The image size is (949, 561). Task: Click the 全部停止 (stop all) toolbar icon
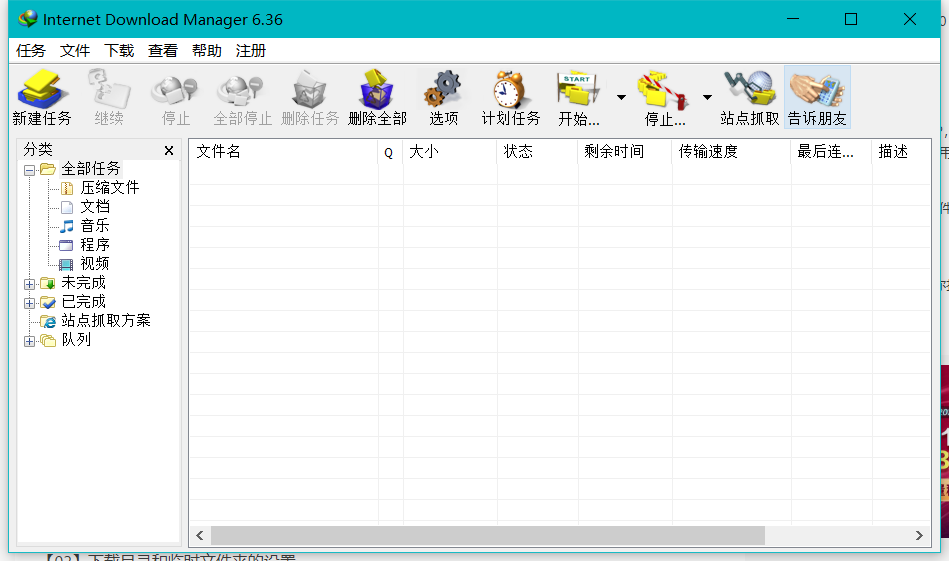click(243, 97)
